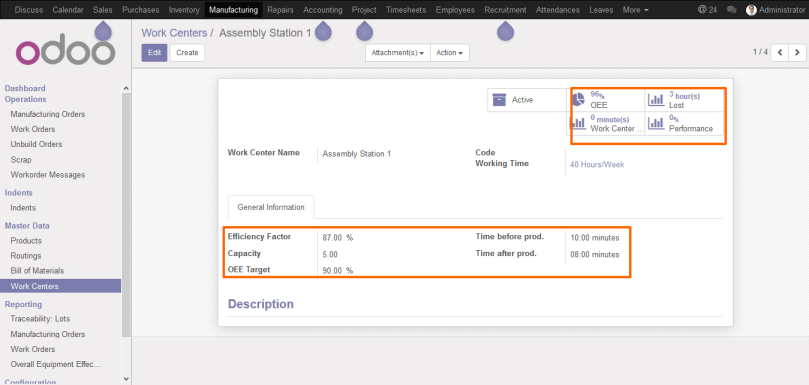The height and width of the screenshot is (385, 809).
Task: Open the OEE pie chart stat
Action: click(x=606, y=100)
